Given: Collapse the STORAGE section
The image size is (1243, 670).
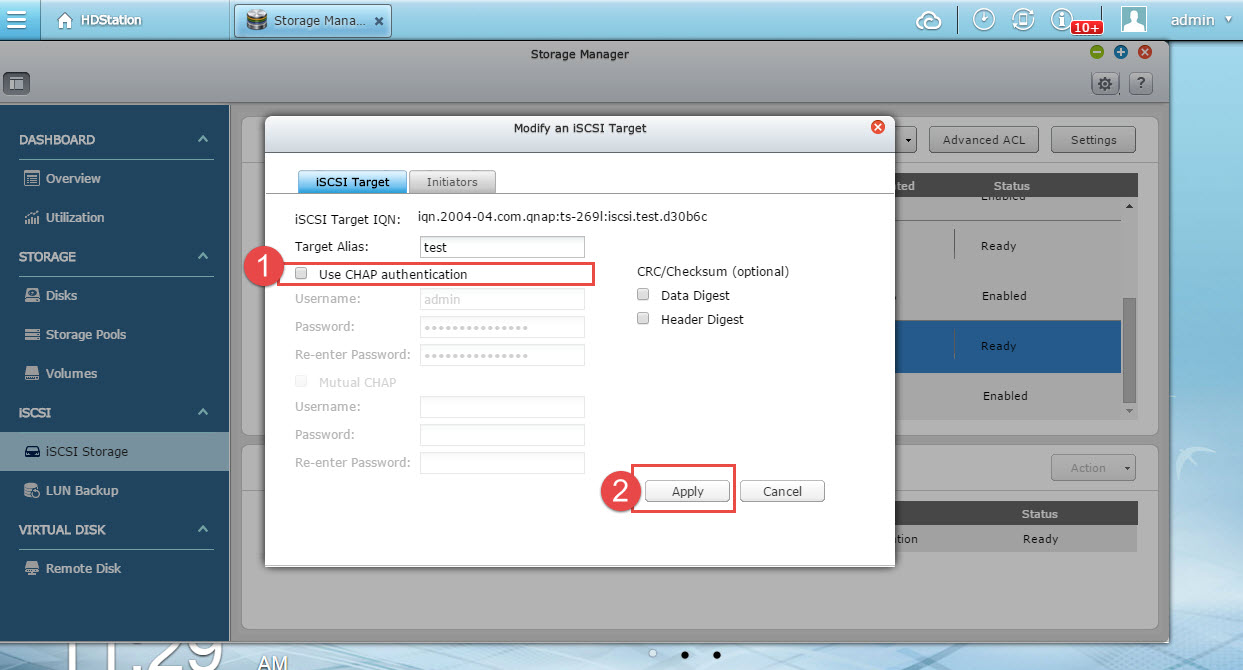Looking at the screenshot, I should pos(203,257).
